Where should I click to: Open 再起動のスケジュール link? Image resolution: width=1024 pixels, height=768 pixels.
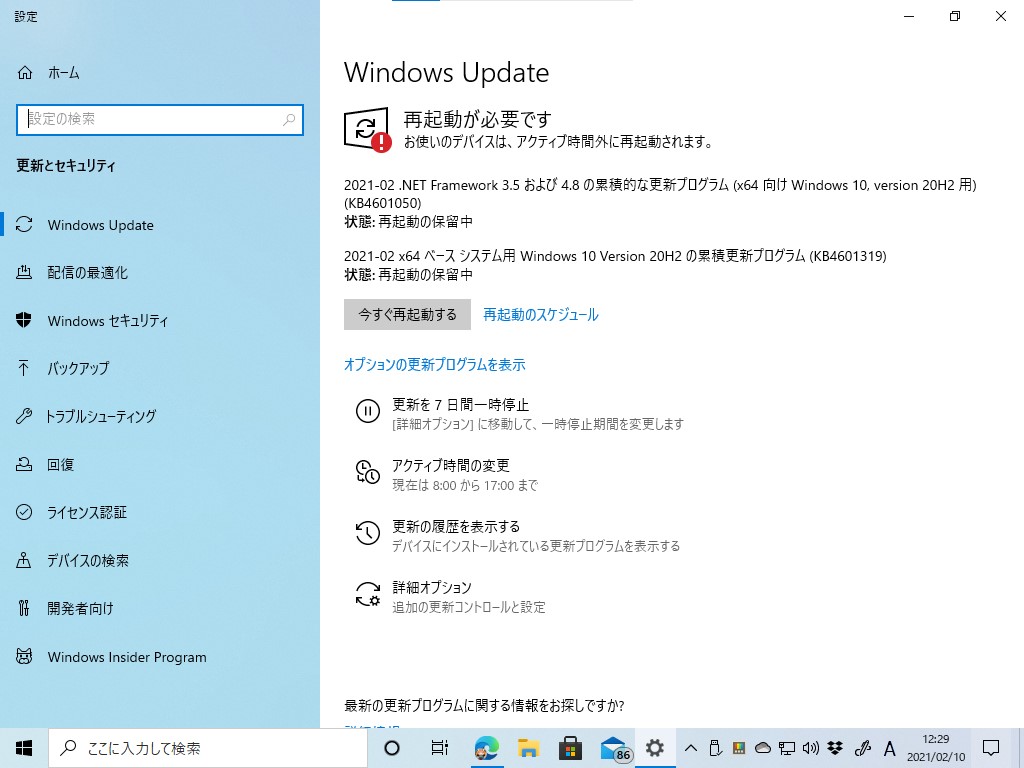[x=541, y=315]
